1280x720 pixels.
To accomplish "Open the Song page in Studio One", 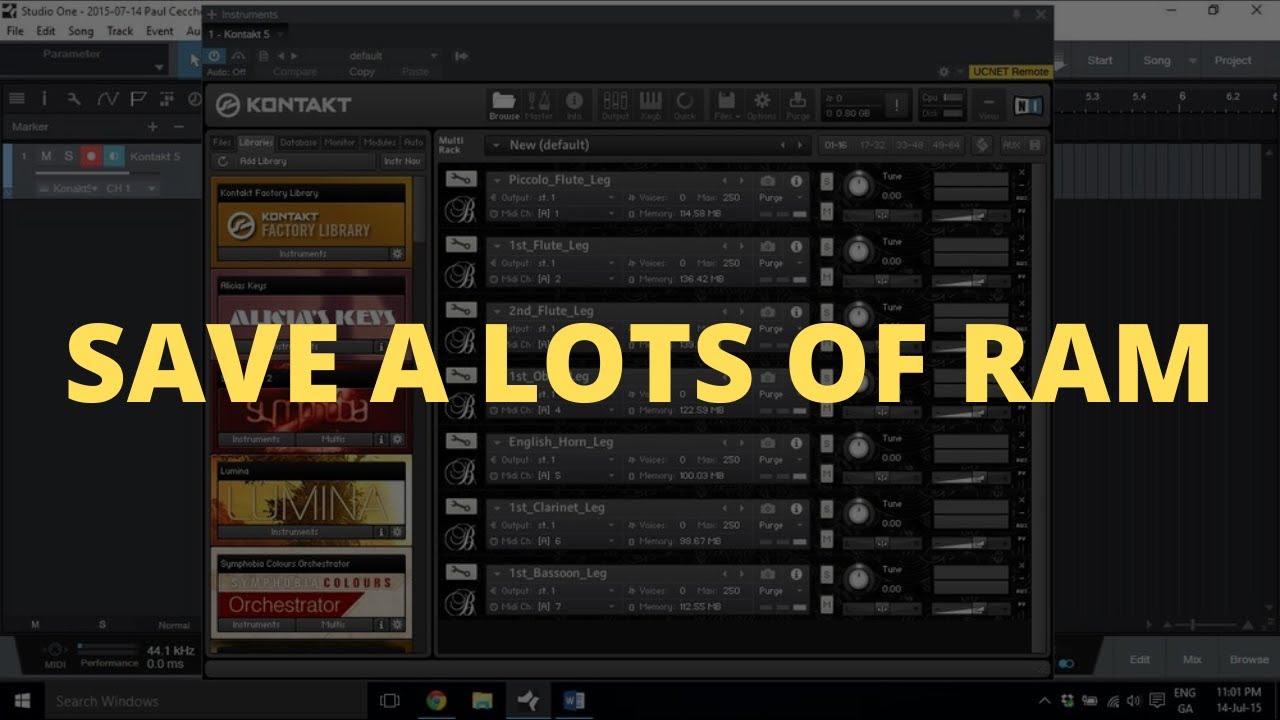I will coord(1157,60).
